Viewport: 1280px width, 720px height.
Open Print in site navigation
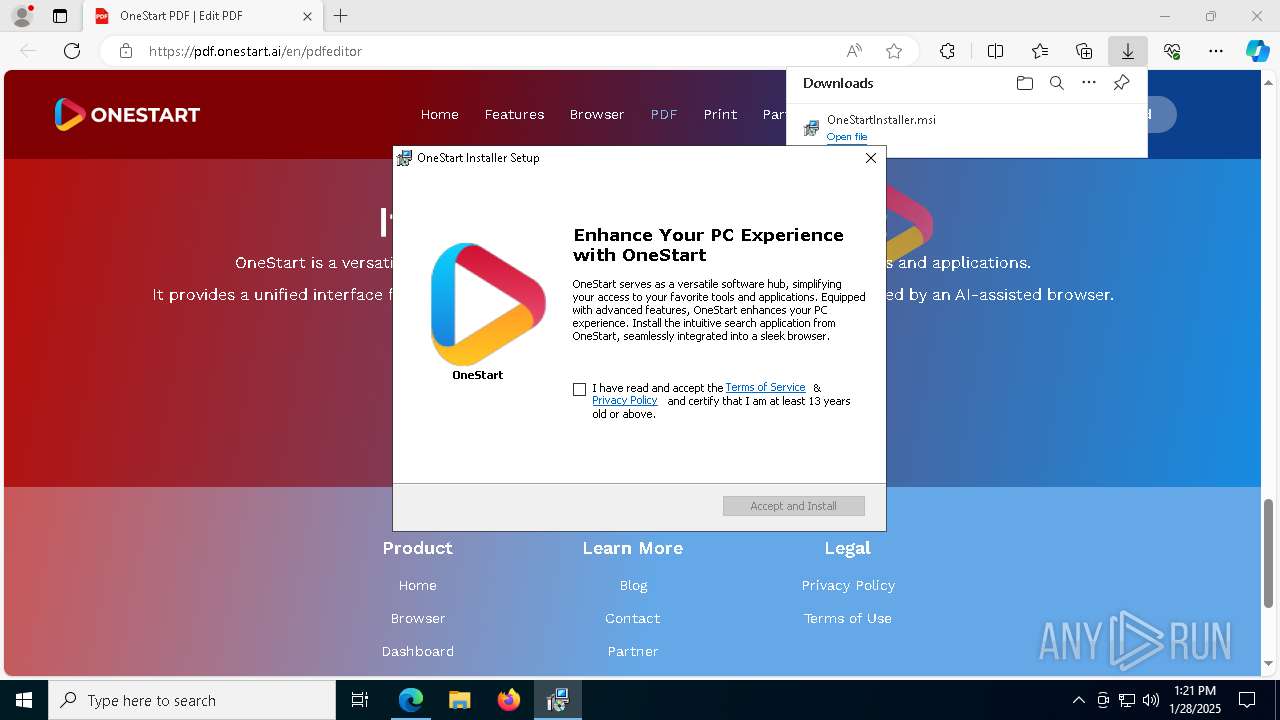point(720,114)
